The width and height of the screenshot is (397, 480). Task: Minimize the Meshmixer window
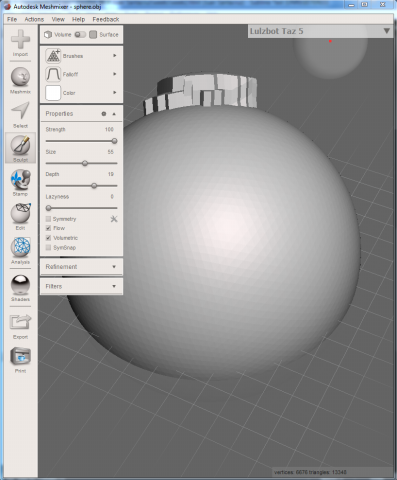pos(351,5)
